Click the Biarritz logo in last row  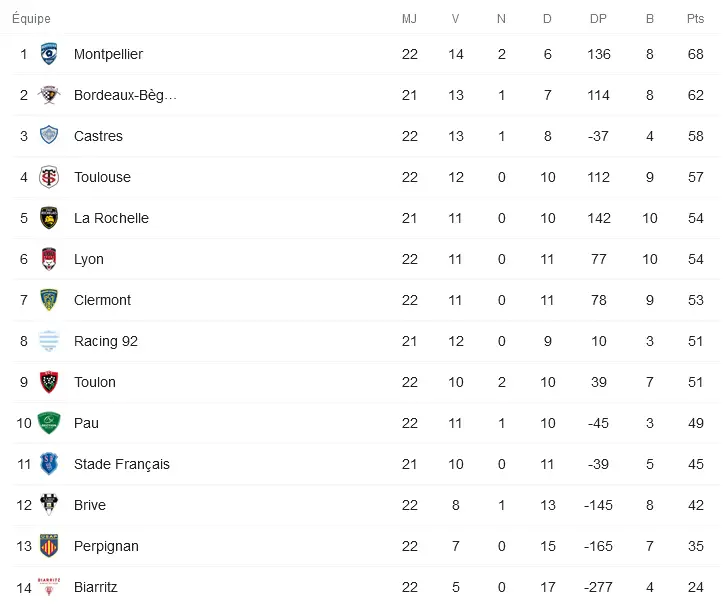tap(48, 587)
